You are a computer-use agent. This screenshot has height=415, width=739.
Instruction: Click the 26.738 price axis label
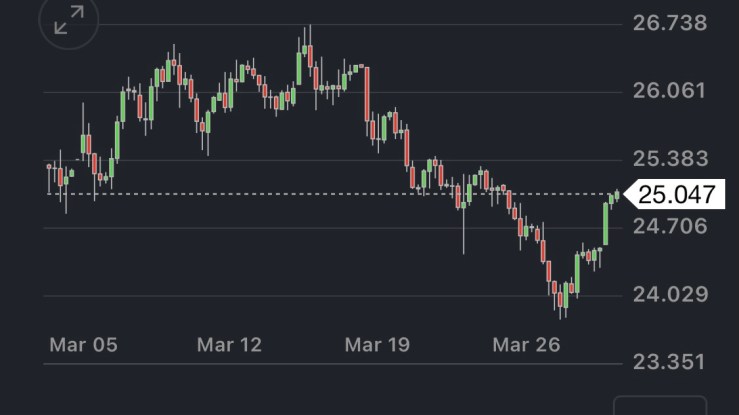[670, 23]
